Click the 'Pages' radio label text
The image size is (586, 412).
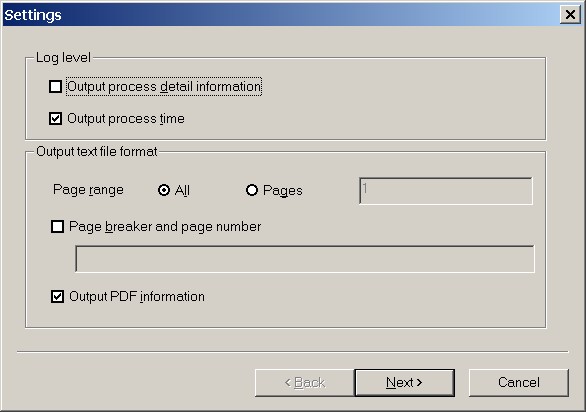pyautogui.click(x=283, y=190)
